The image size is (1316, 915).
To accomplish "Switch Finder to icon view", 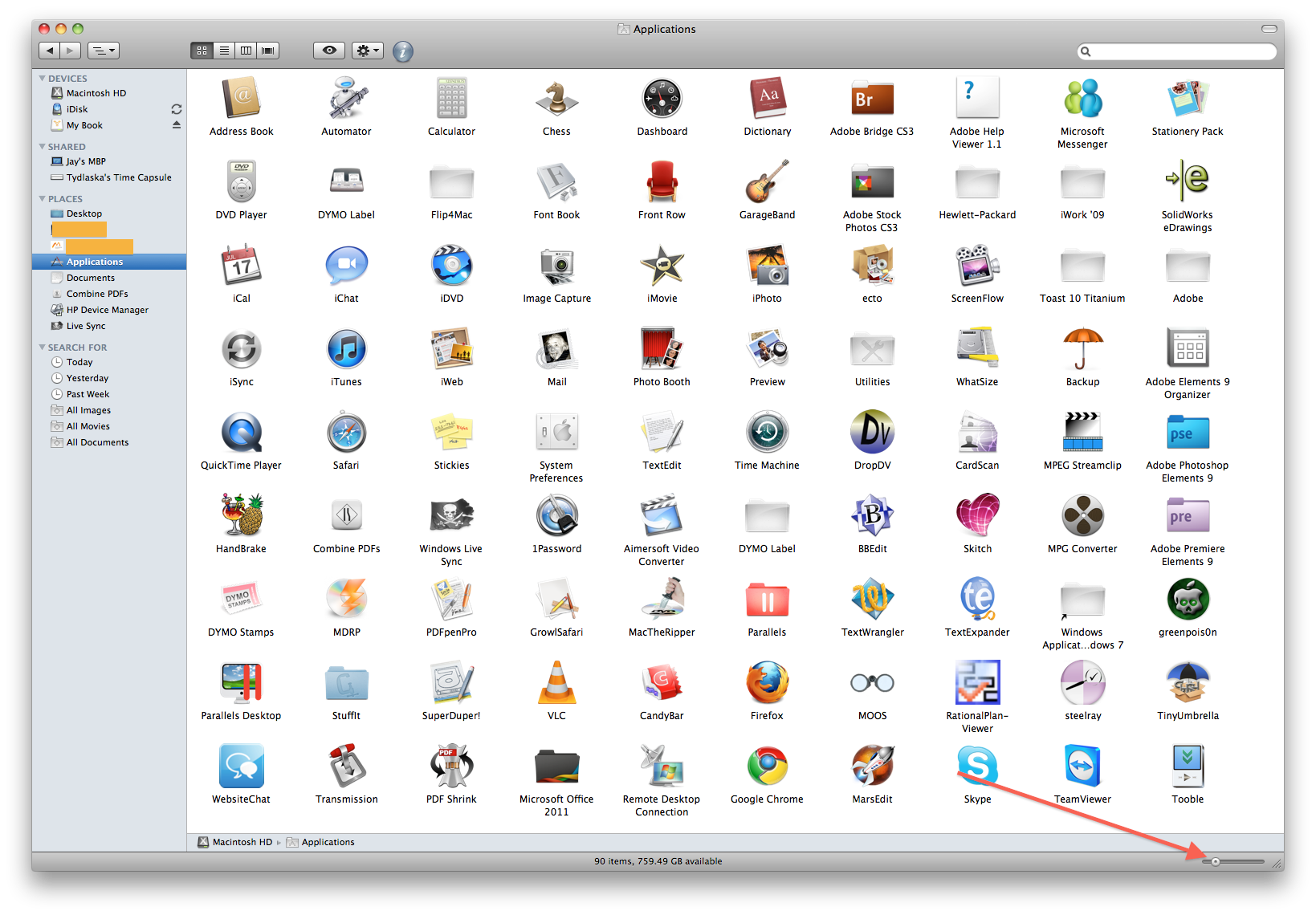I will point(202,51).
